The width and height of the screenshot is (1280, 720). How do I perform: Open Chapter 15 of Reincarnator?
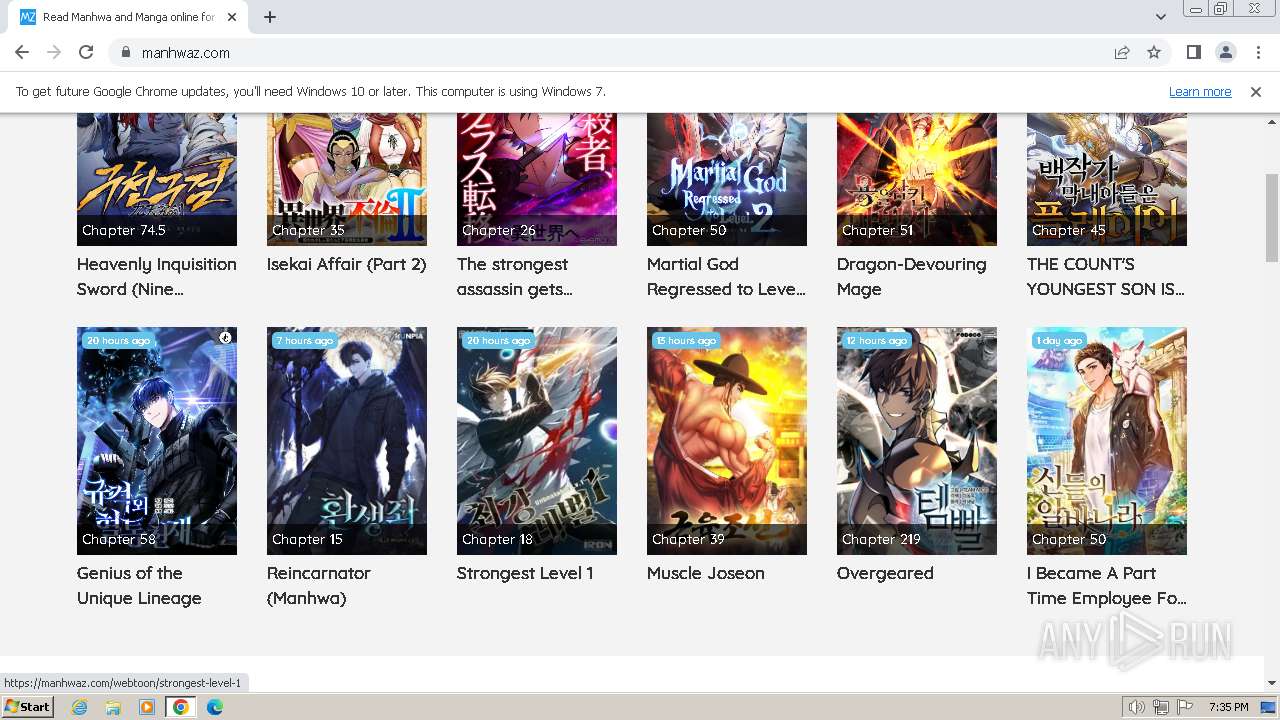307,539
